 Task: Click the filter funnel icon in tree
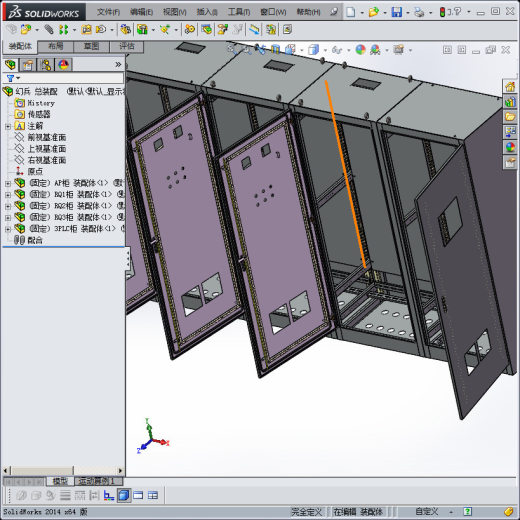pos(11,78)
